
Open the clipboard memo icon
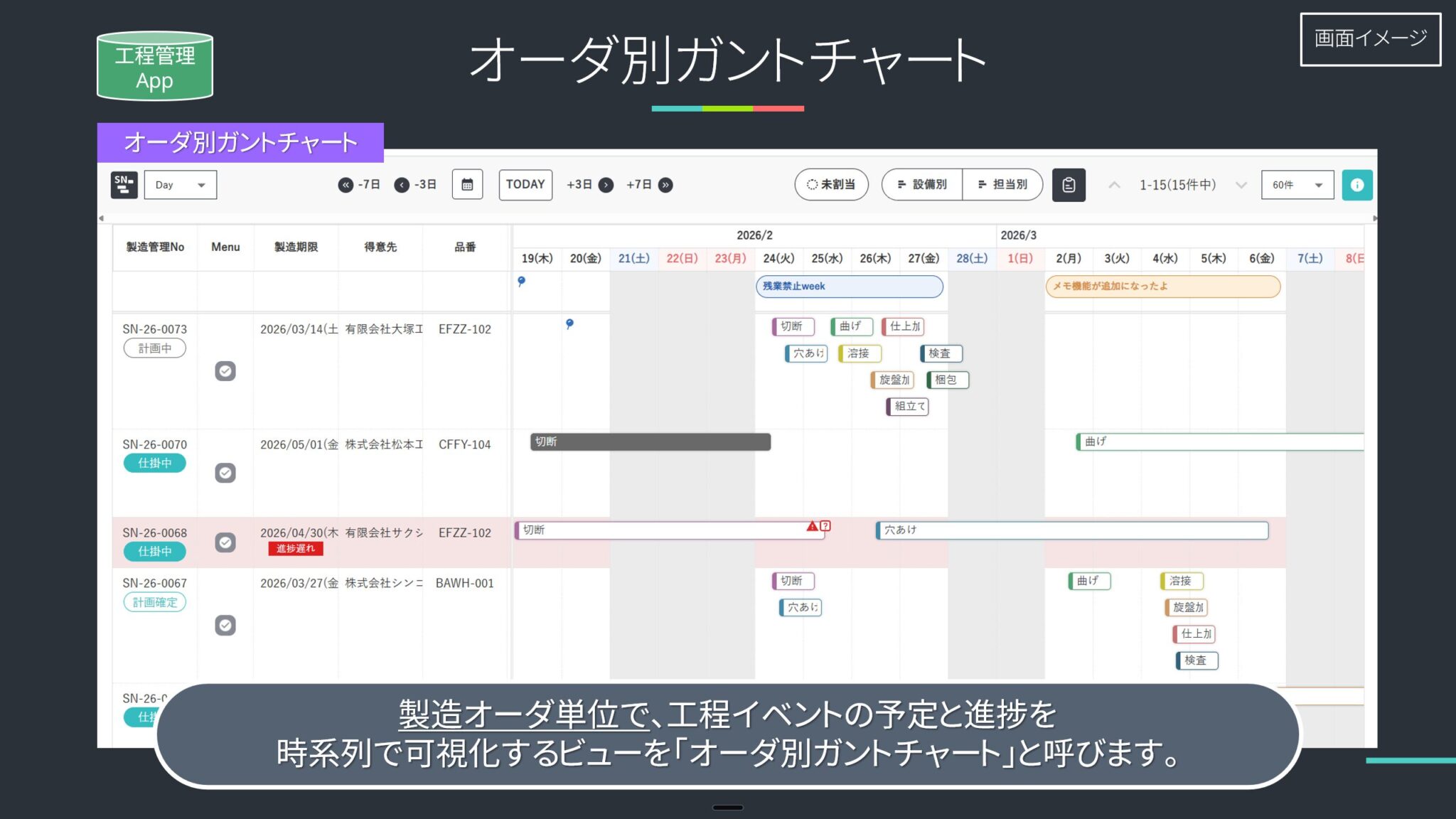(x=1069, y=185)
